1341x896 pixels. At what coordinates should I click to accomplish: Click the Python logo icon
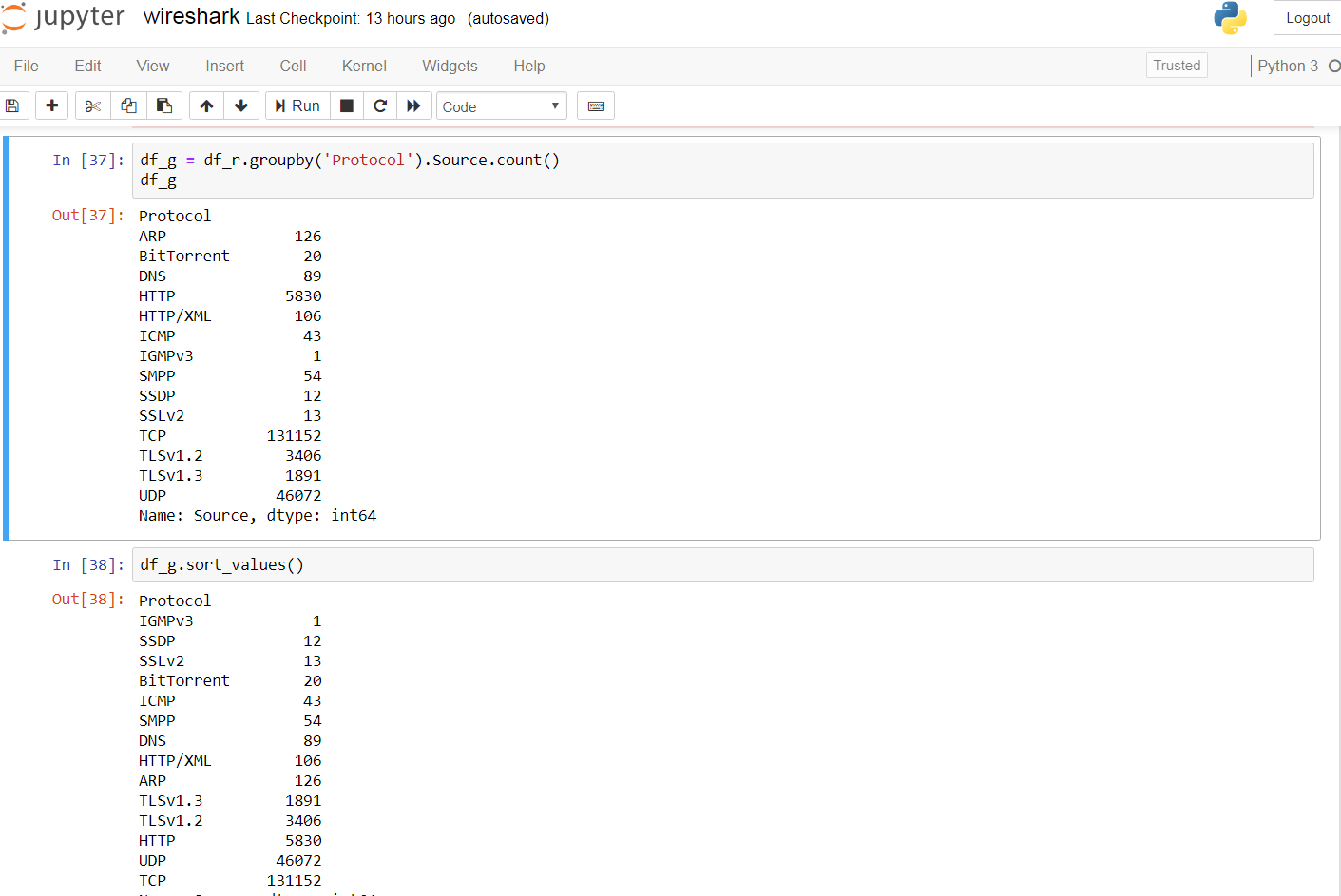[x=1230, y=18]
